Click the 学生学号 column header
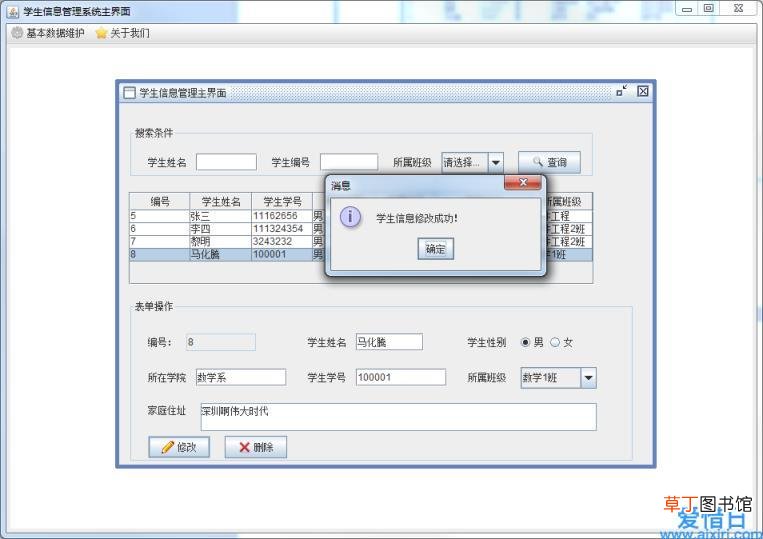Image resolution: width=763 pixels, height=539 pixels. tap(282, 201)
